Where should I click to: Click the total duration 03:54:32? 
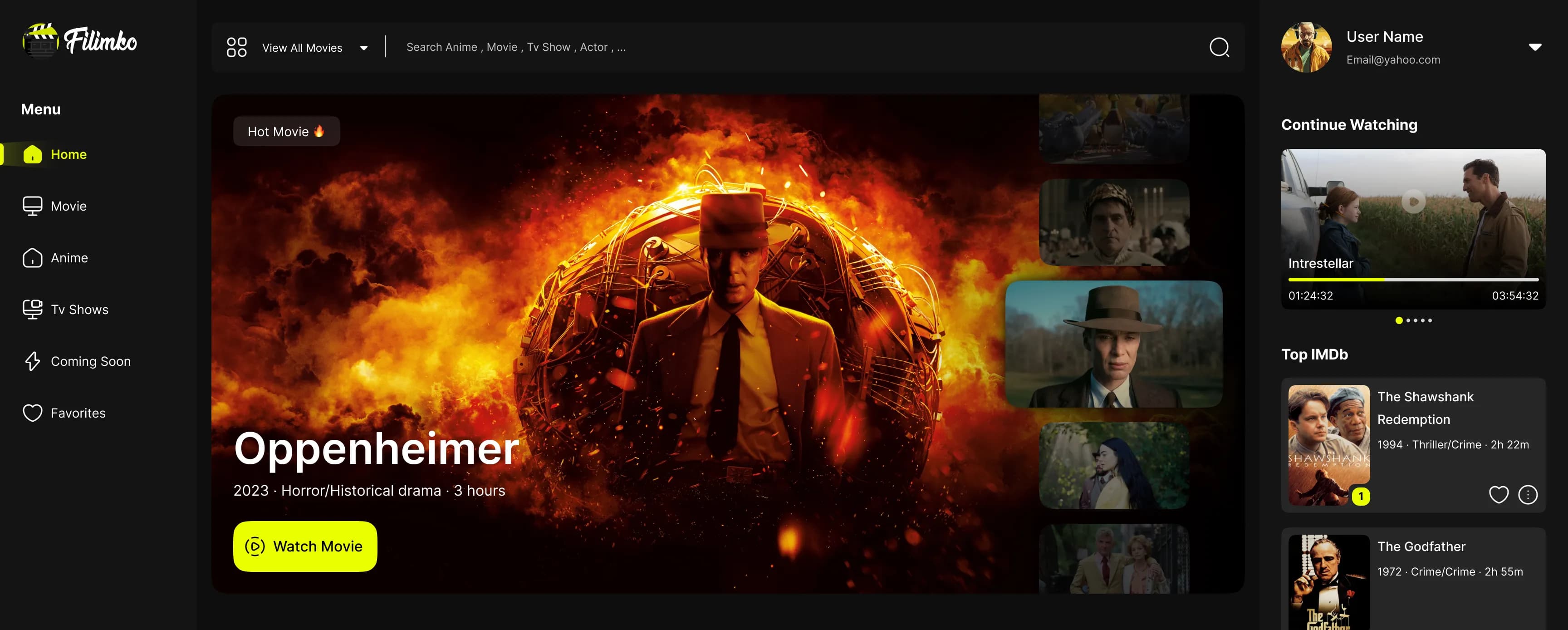[x=1515, y=296]
